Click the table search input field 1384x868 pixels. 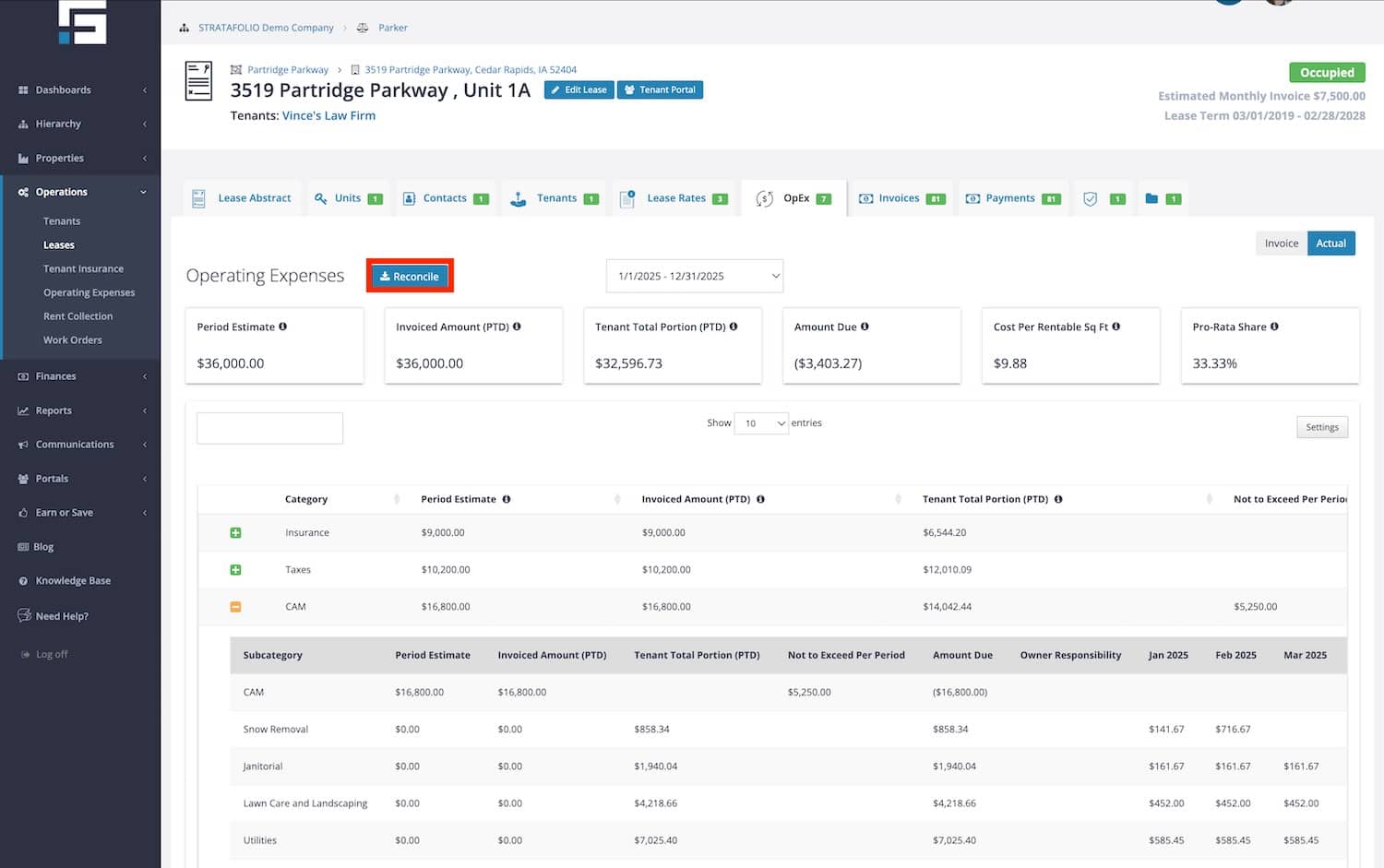(x=269, y=428)
